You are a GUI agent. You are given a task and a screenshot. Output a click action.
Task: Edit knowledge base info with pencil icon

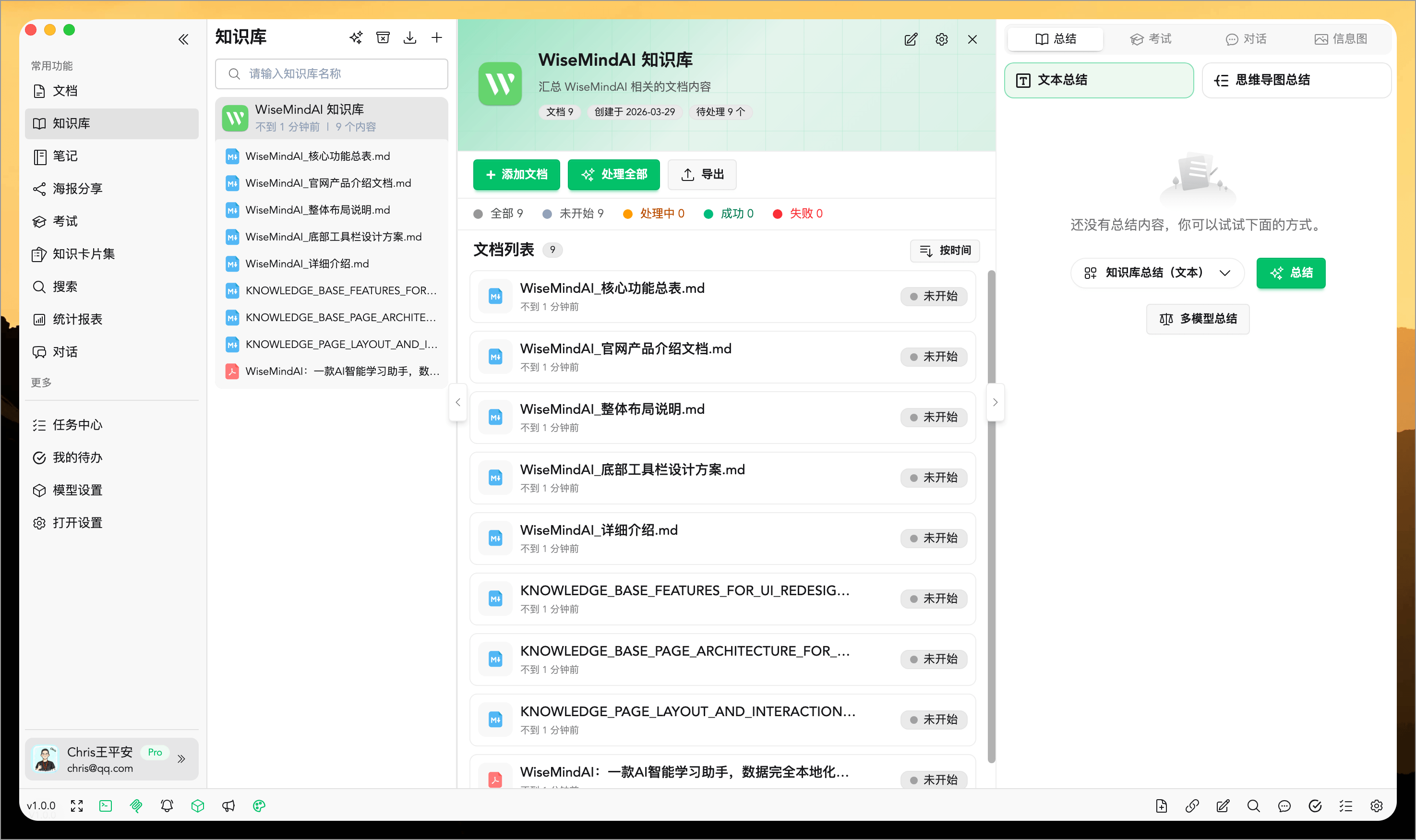pyautogui.click(x=911, y=39)
